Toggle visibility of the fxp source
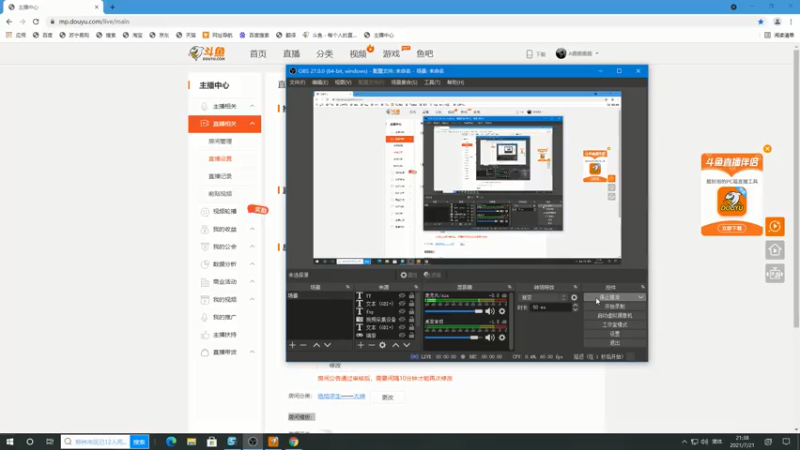 402,312
